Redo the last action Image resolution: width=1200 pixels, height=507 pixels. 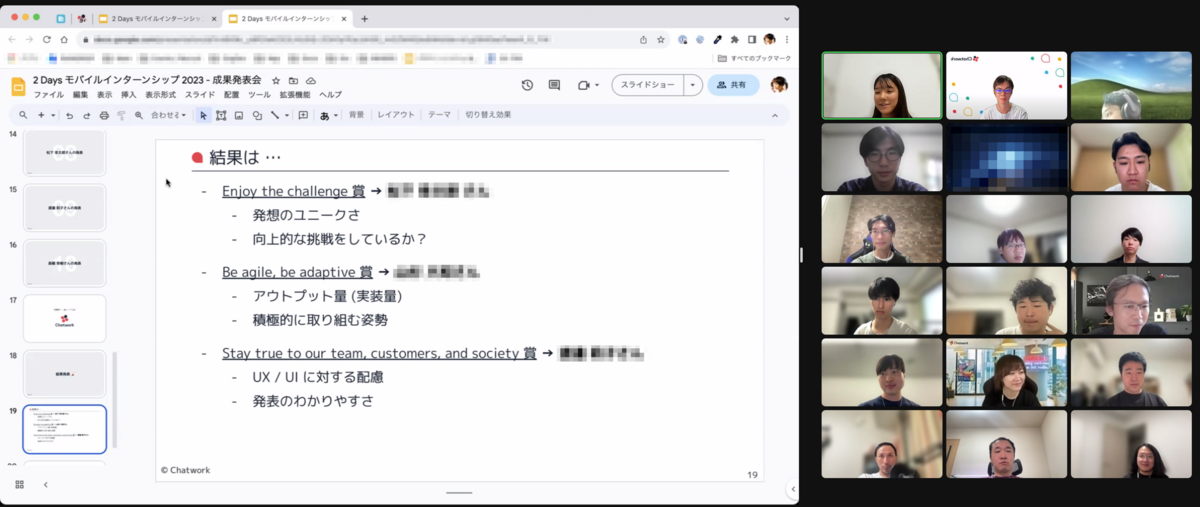pyautogui.click(x=86, y=115)
